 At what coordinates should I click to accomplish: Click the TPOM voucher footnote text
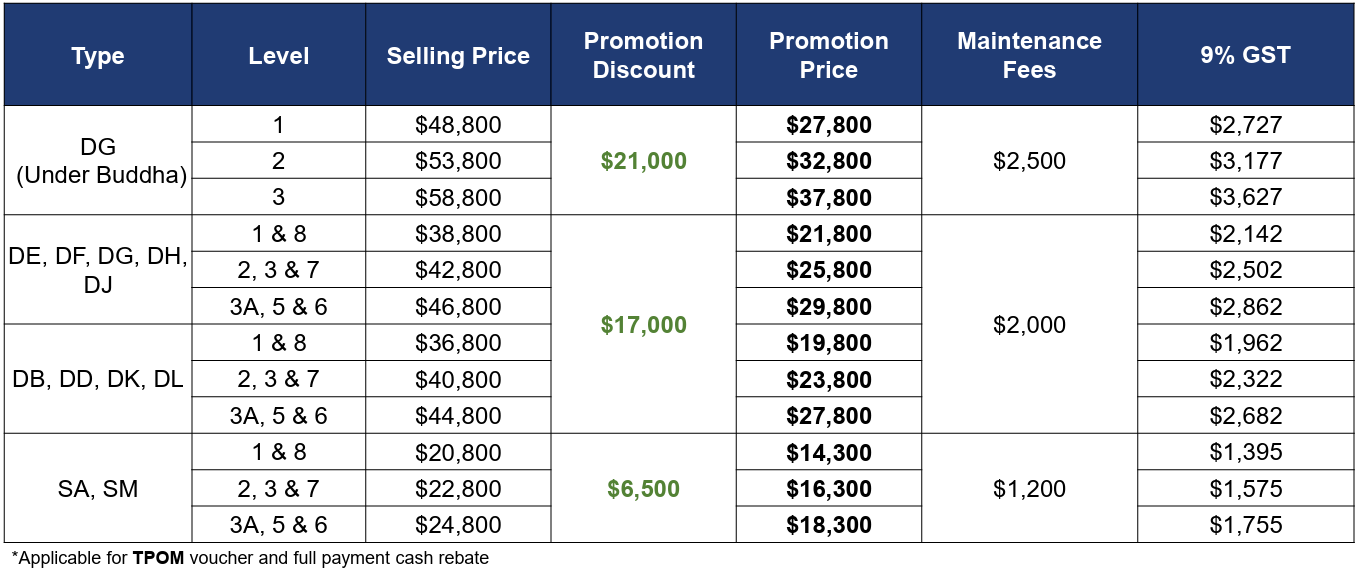pos(250,558)
